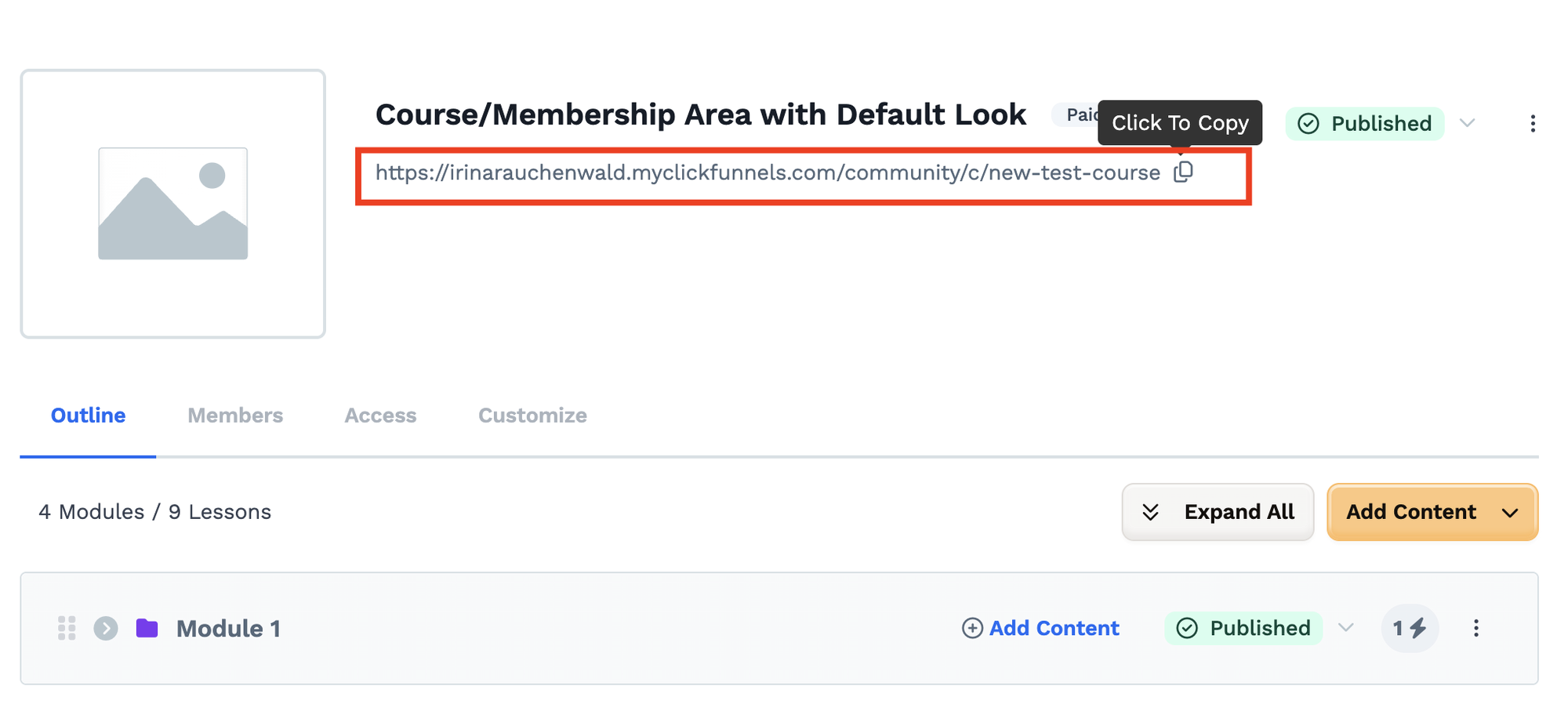
Task: Click the course URL link text
Action: (768, 172)
